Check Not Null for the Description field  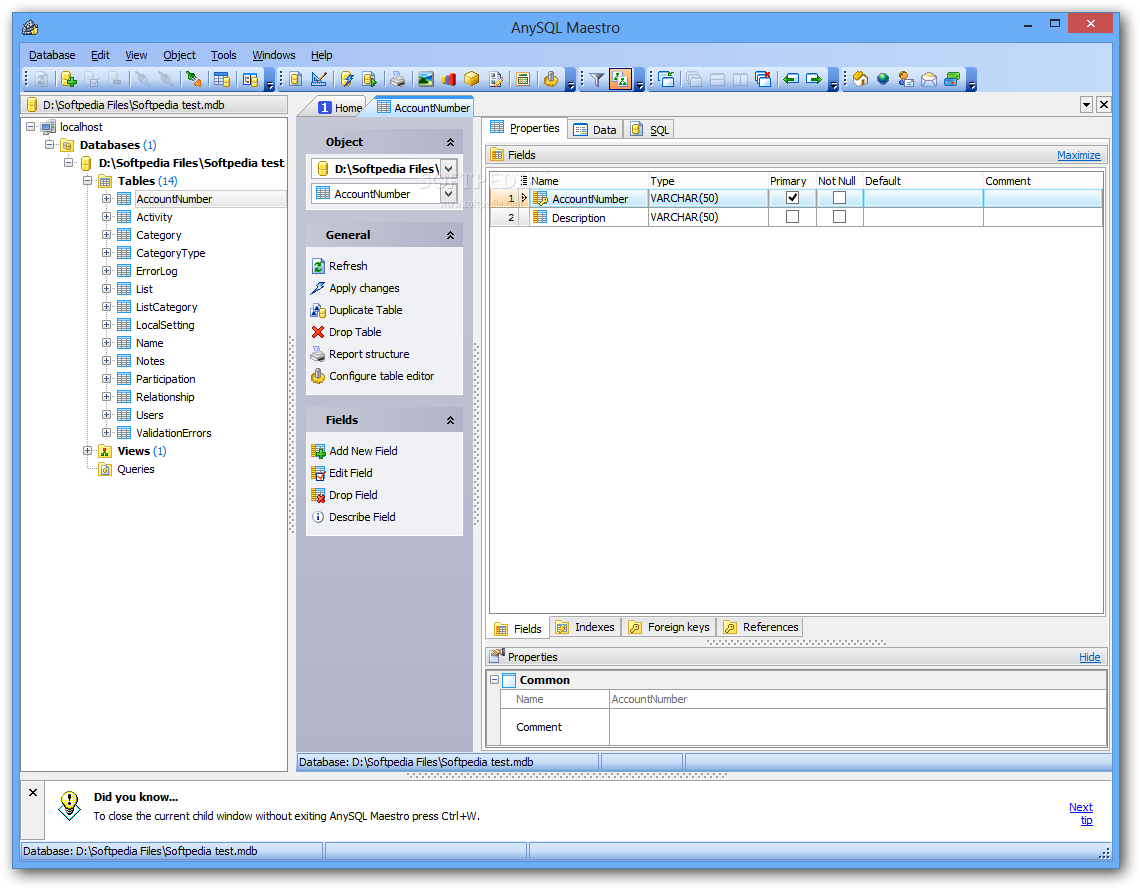click(839, 217)
